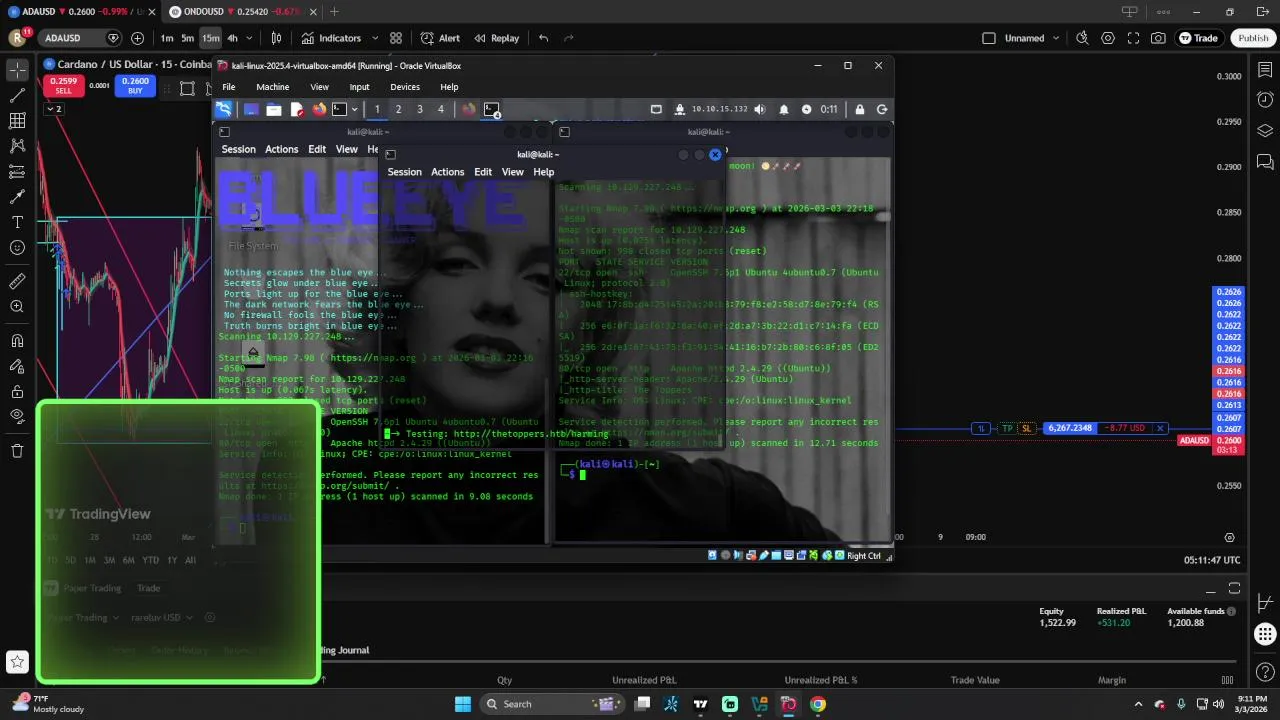This screenshot has width=1280, height=720.
Task: Open the VirtualBox View menu
Action: [x=319, y=87]
